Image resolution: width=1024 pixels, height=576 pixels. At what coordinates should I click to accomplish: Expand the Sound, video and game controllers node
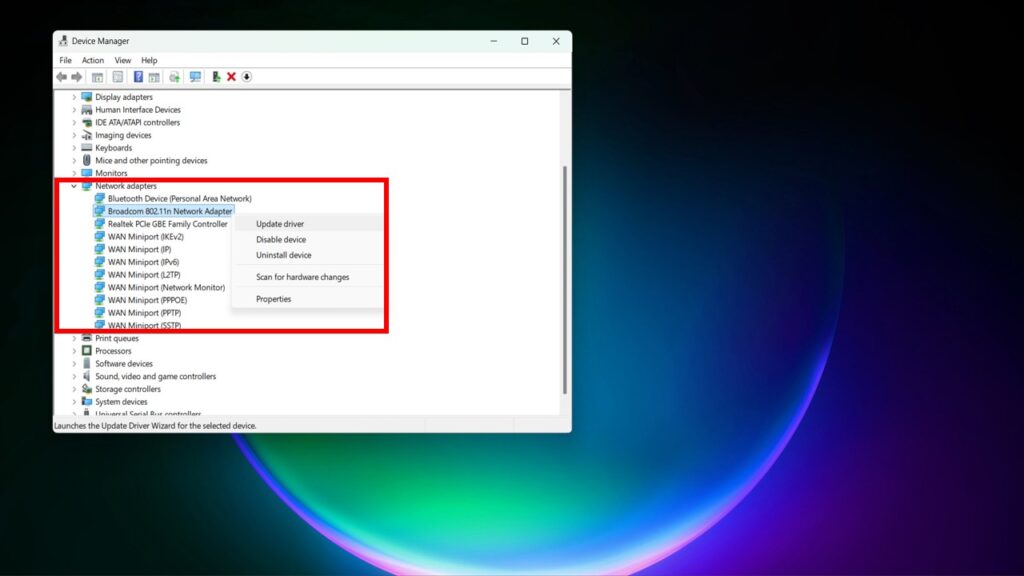[74, 377]
